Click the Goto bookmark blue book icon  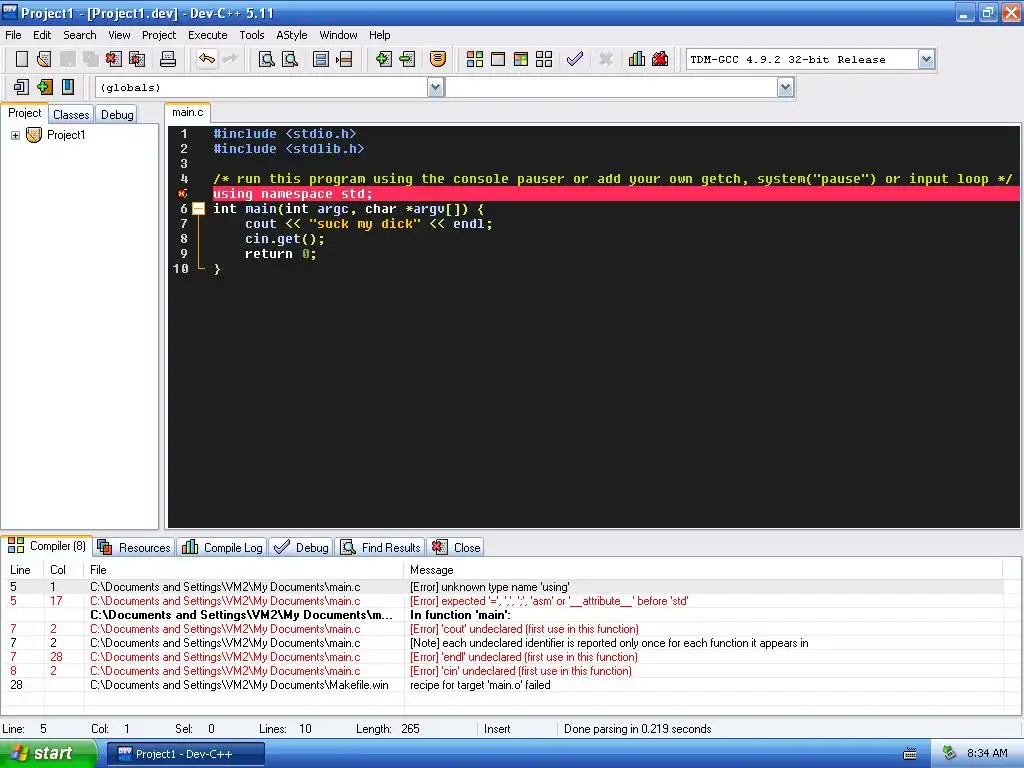68,87
